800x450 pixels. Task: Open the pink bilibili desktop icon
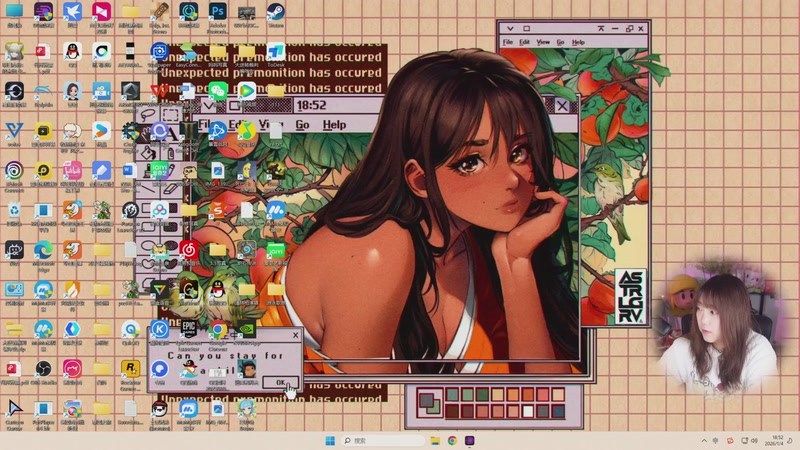coord(72,171)
